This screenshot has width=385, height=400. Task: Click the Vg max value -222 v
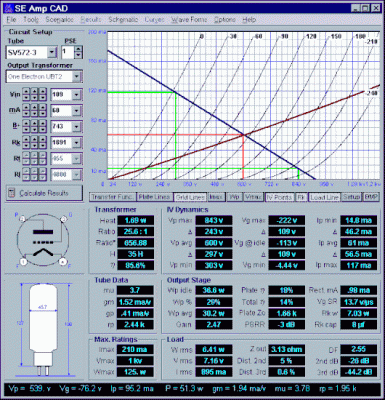(x=287, y=220)
